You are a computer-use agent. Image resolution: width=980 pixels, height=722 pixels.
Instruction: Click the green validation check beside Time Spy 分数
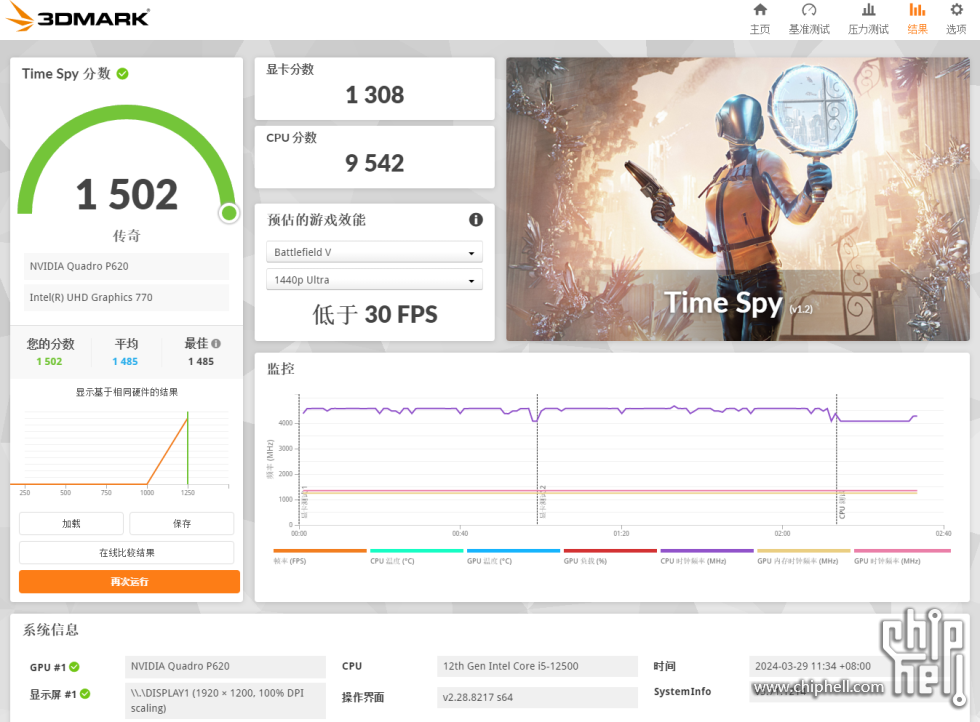coord(122,74)
